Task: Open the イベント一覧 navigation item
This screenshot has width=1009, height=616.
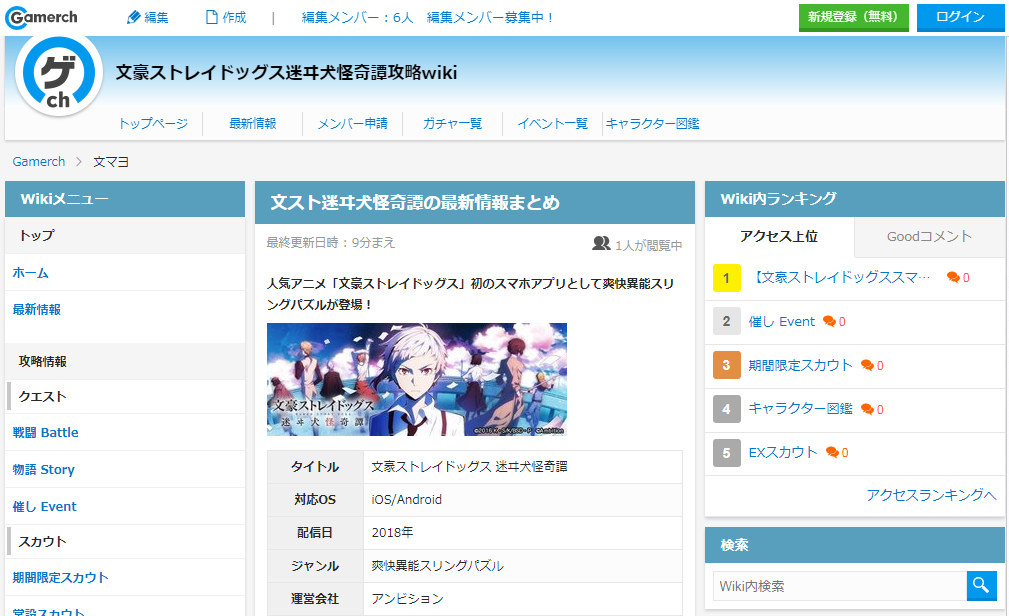Action: coord(552,124)
